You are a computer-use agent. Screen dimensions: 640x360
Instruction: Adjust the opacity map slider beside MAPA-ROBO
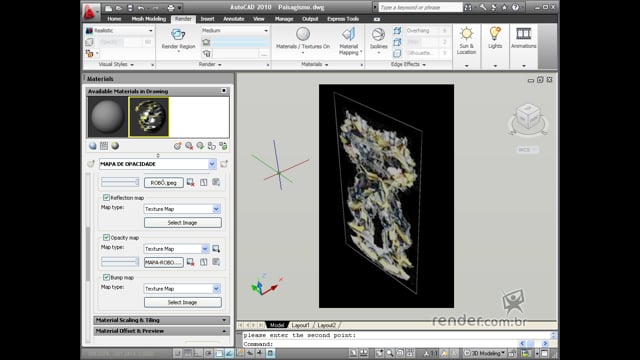(x=120, y=262)
